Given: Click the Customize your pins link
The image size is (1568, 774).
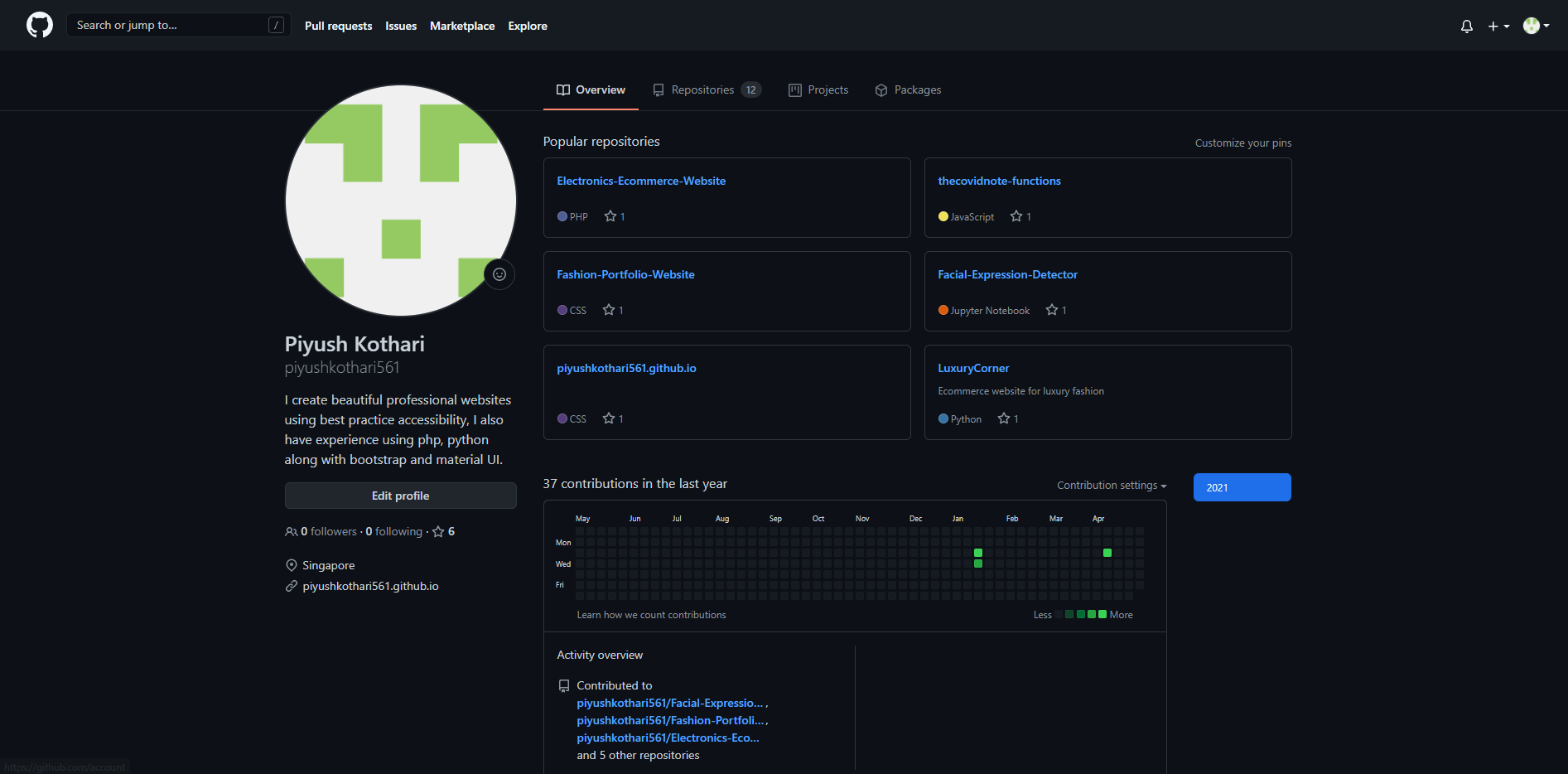Looking at the screenshot, I should (1242, 143).
